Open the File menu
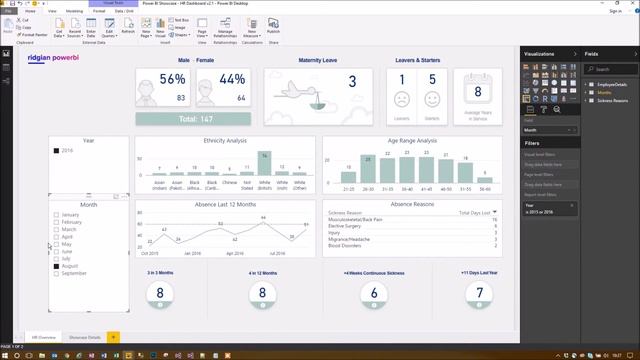This screenshot has height=360, width=640. pyautogui.click(x=8, y=11)
